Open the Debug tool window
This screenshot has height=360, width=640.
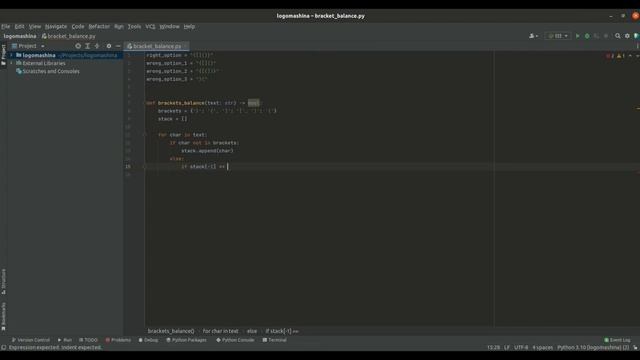click(x=149, y=340)
